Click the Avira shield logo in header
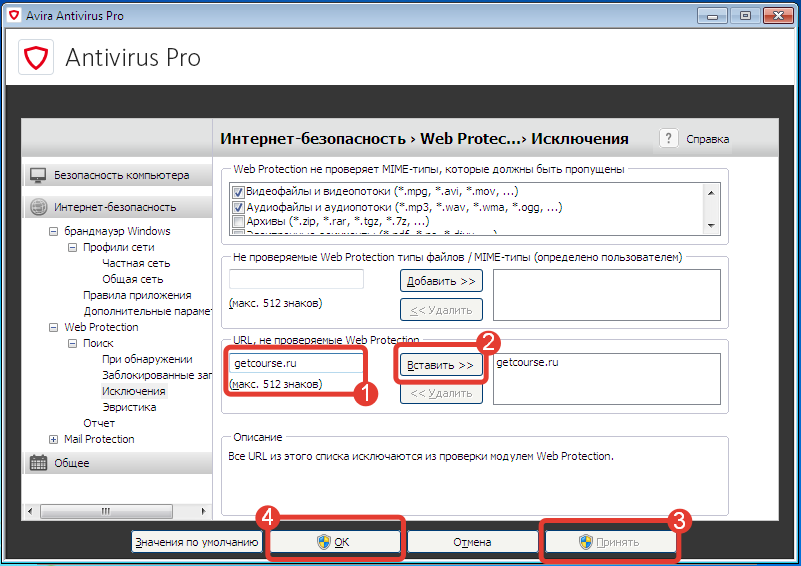This screenshot has height=566, width=801. point(36,57)
